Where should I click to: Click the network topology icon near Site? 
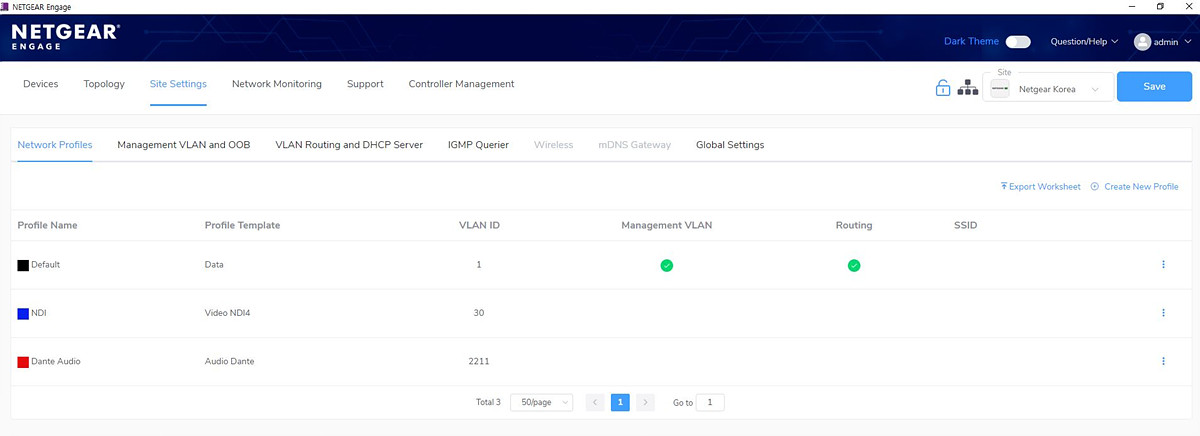click(967, 88)
